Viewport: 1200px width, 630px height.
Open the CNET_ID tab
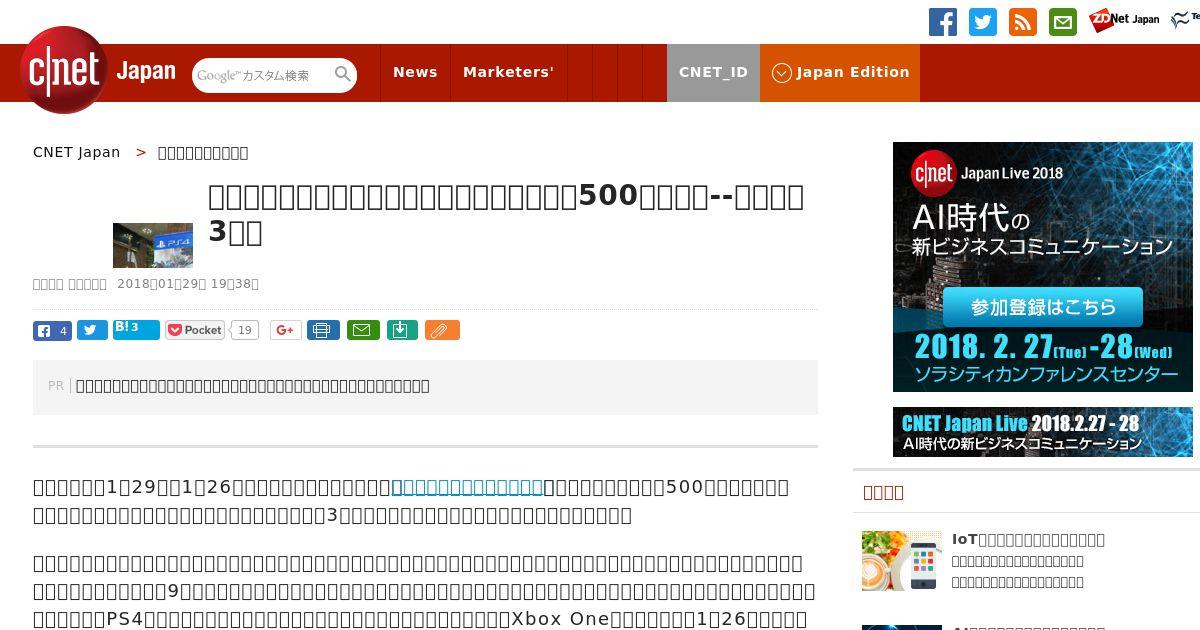tap(713, 72)
